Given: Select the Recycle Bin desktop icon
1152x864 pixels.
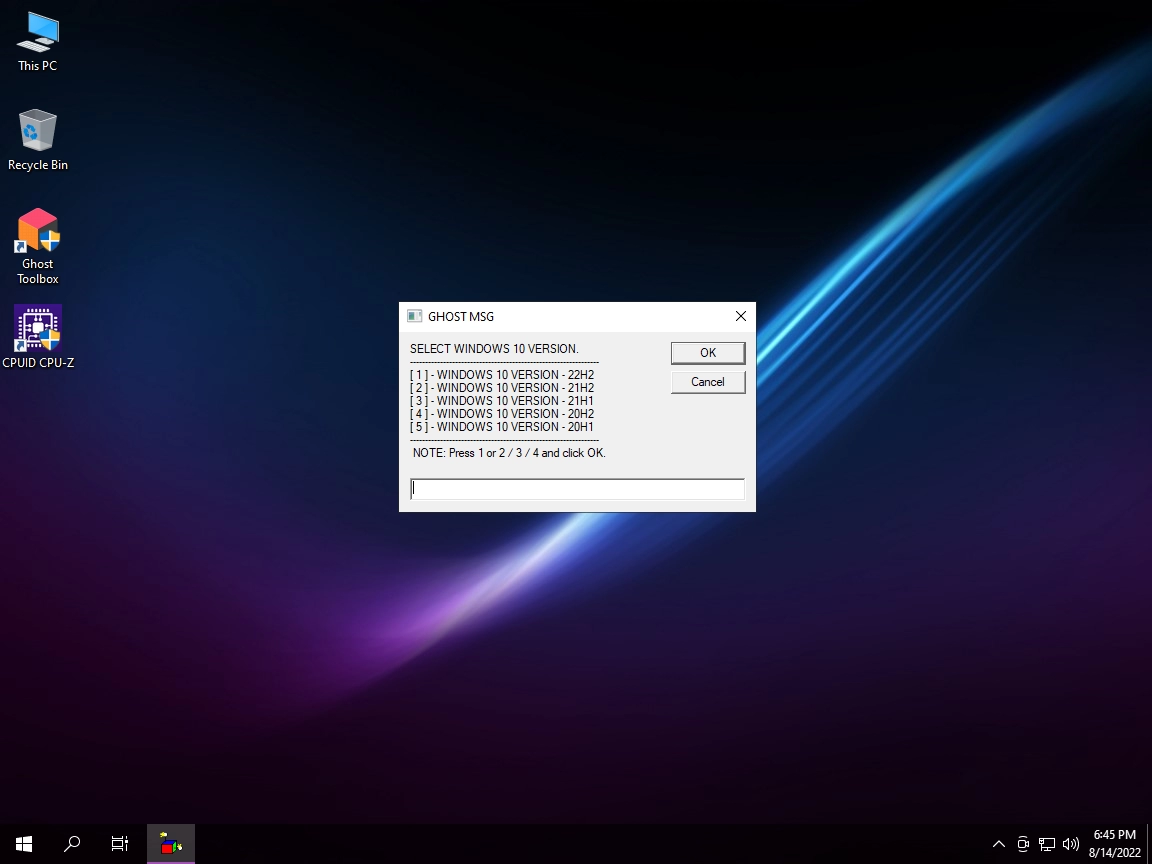Looking at the screenshot, I should click(x=37, y=140).
